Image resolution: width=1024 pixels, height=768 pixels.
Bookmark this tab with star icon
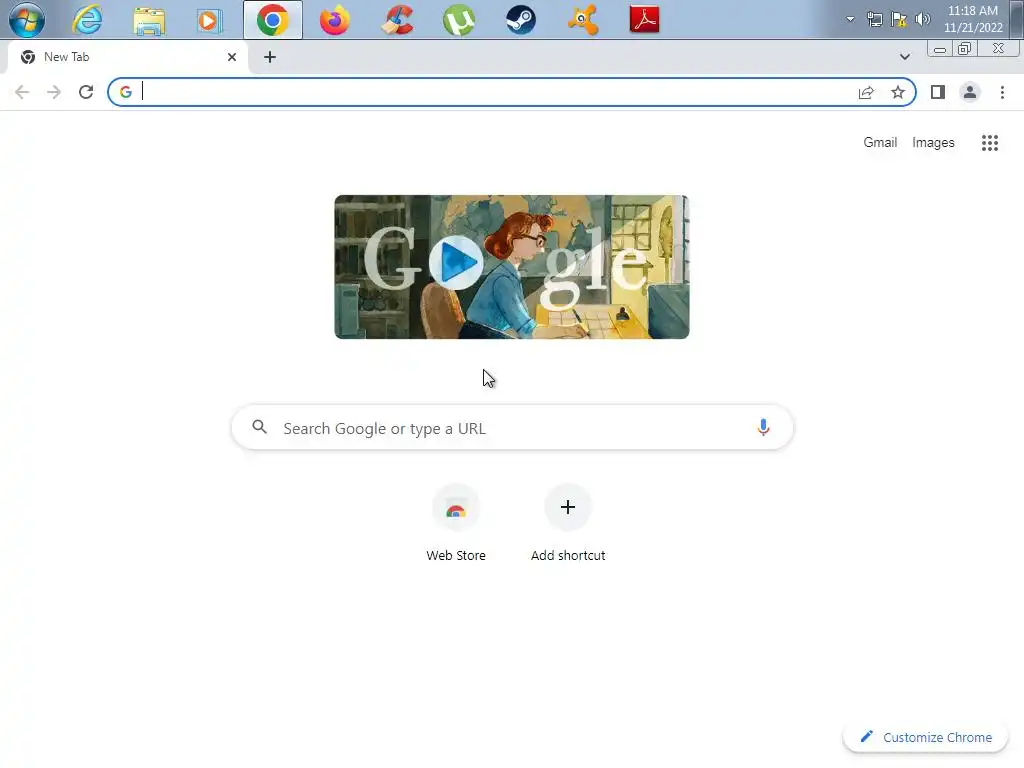[x=898, y=92]
